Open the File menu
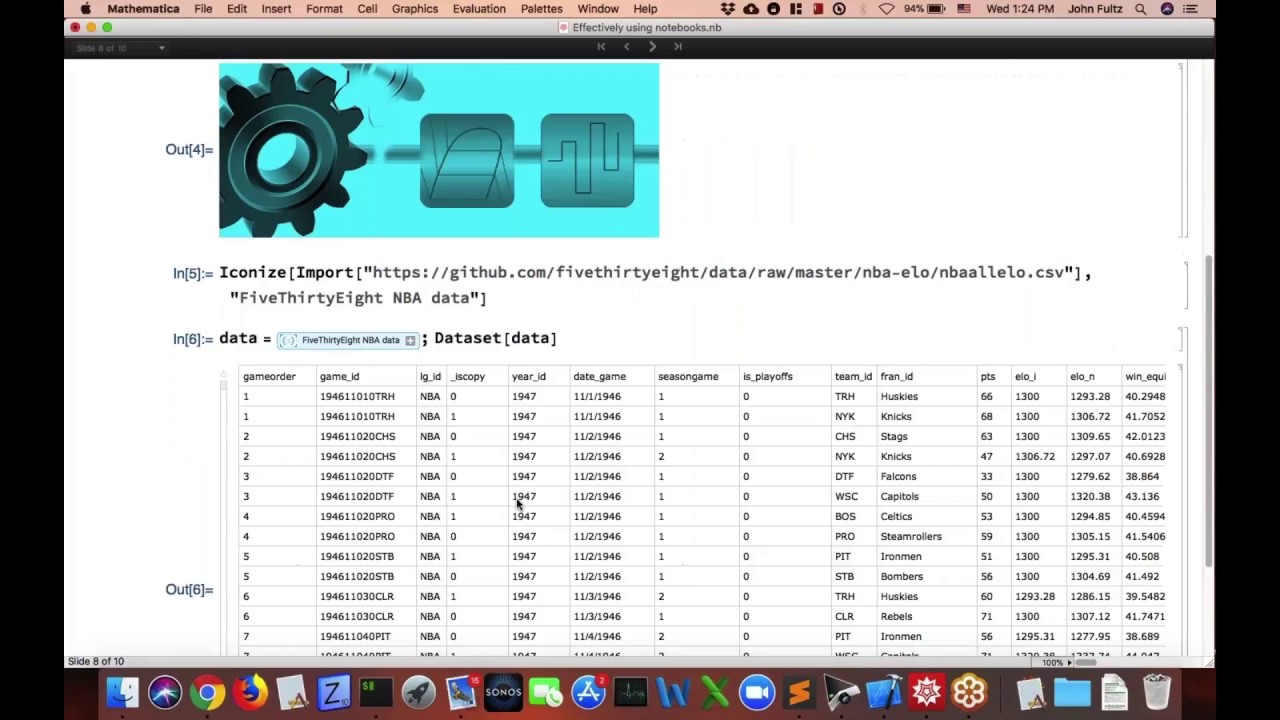The width and height of the screenshot is (1280, 720). coord(203,9)
